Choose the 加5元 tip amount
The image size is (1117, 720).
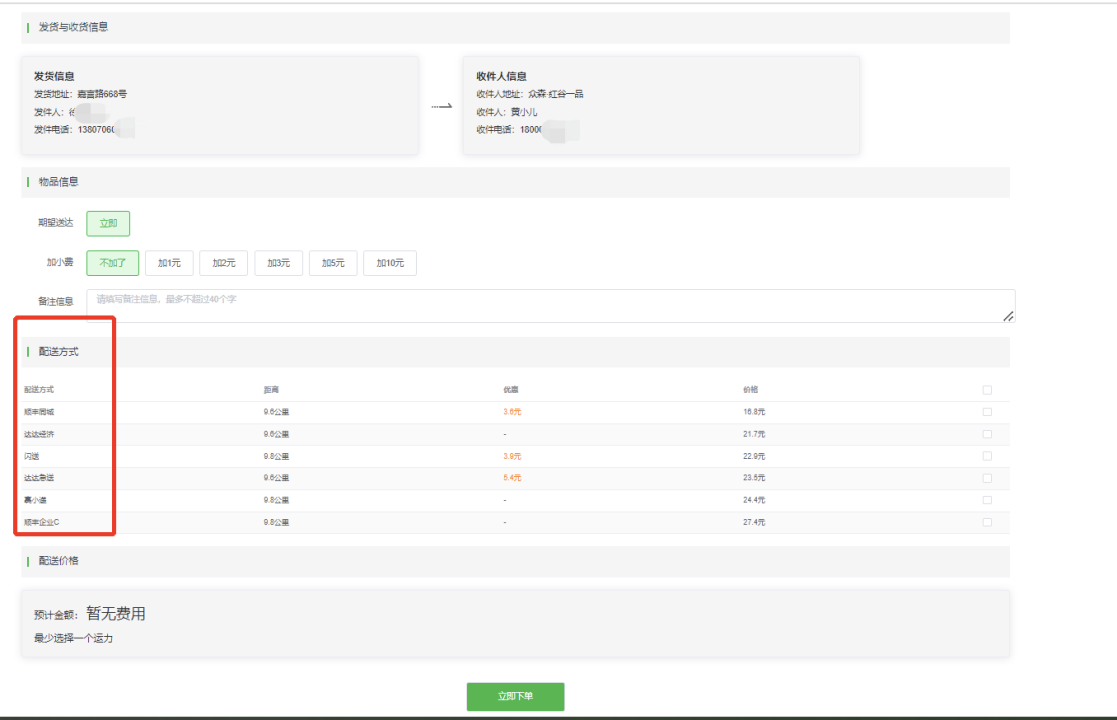coord(332,263)
